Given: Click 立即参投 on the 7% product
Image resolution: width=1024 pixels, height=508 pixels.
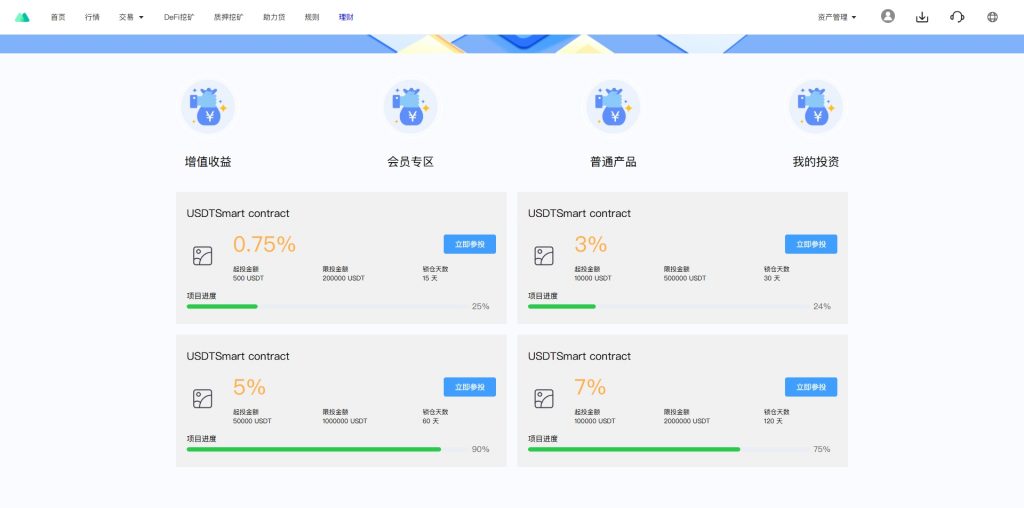Looking at the screenshot, I should point(811,387).
